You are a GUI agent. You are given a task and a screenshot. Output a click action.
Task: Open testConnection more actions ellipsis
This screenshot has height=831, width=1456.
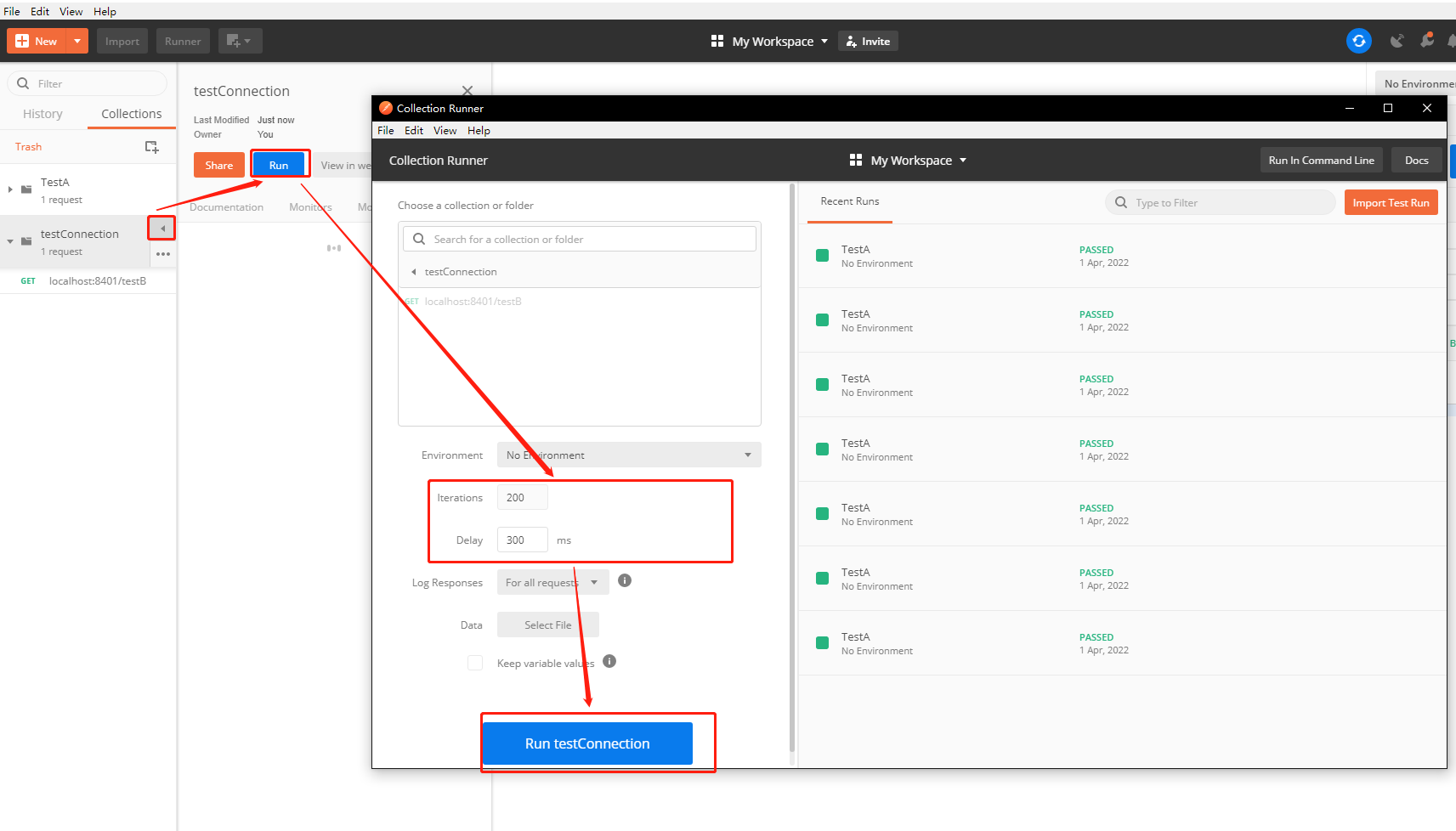click(163, 254)
